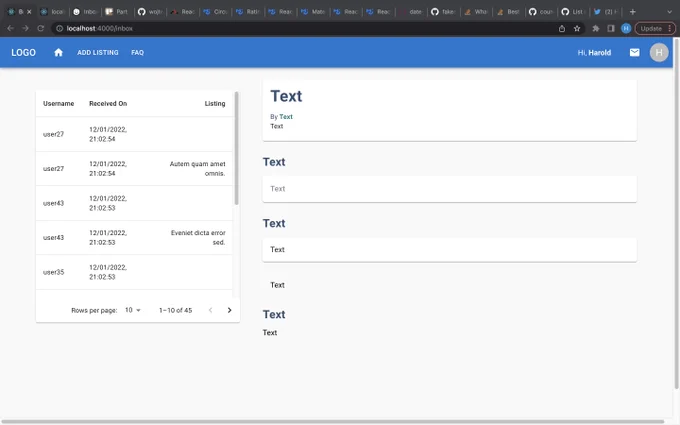Viewport: 680px width, 425px height.
Task: Open the browser extensions puzzle icon
Action: click(596, 28)
